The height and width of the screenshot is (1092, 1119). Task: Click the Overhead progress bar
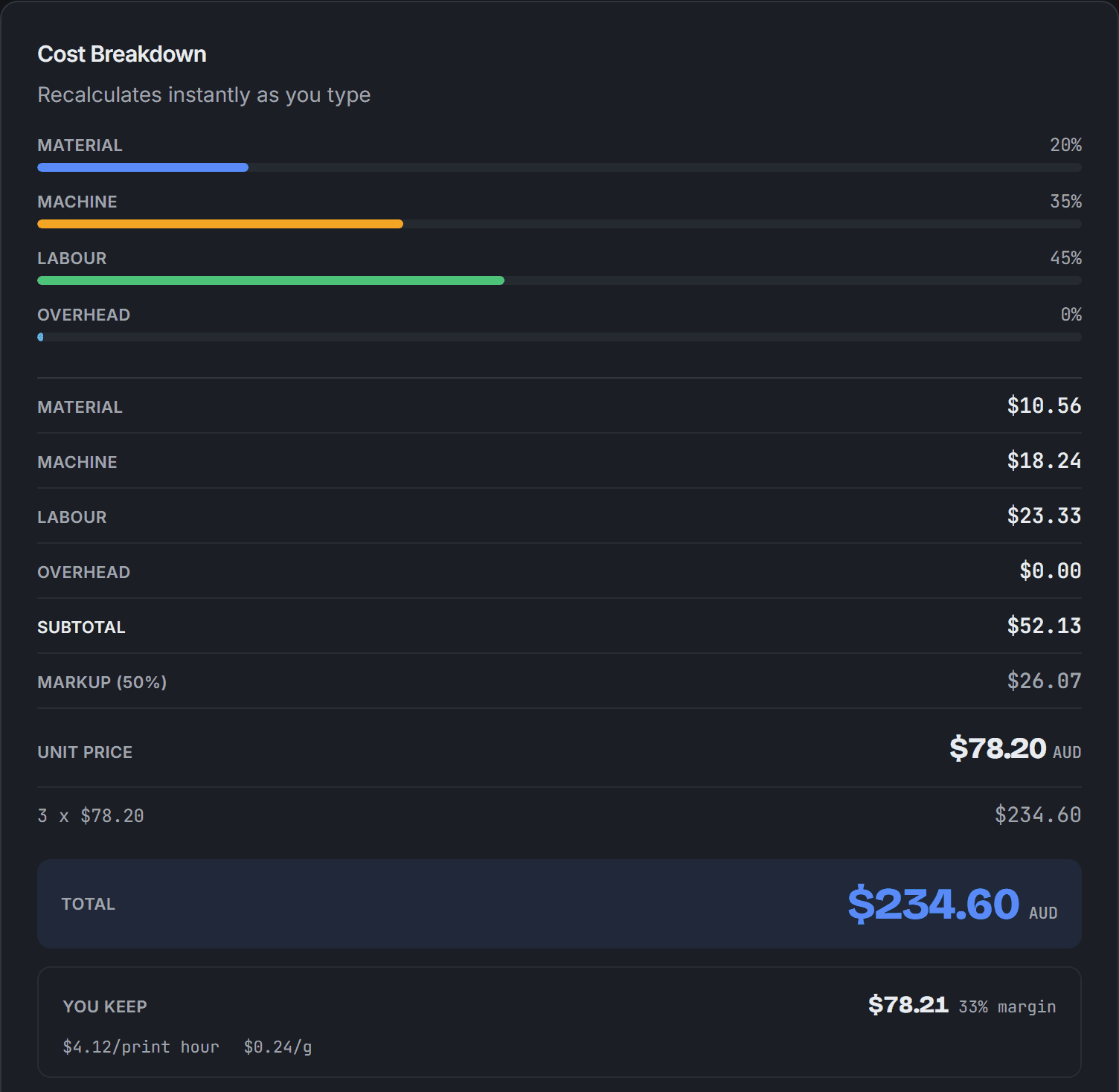[559, 337]
